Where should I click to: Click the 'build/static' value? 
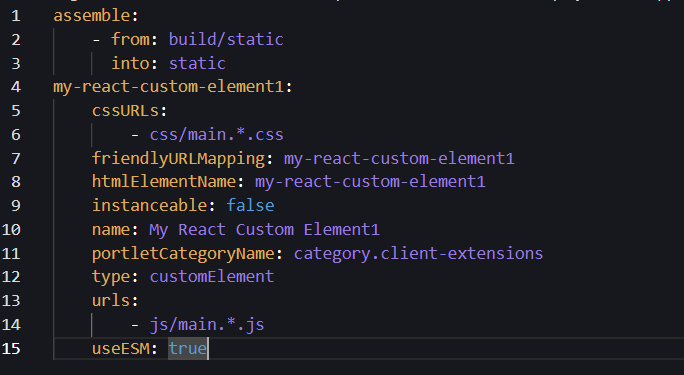pos(226,40)
